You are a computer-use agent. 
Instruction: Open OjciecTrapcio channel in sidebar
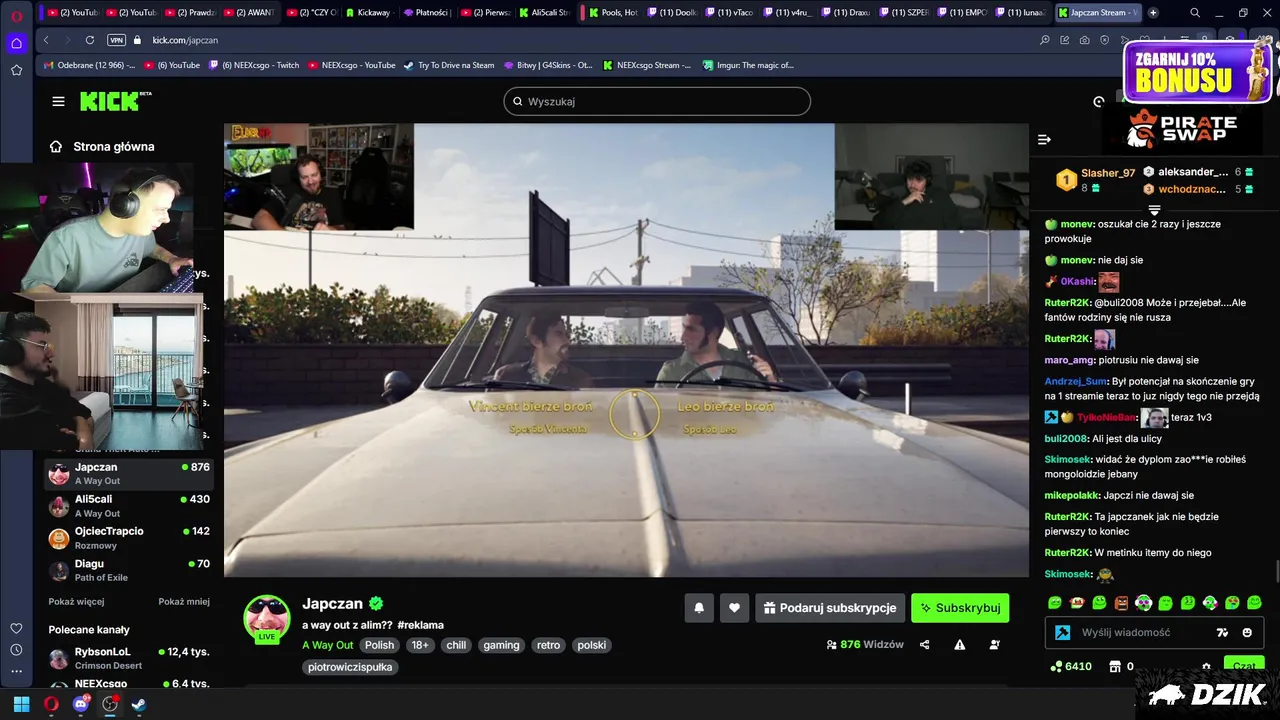(x=129, y=538)
